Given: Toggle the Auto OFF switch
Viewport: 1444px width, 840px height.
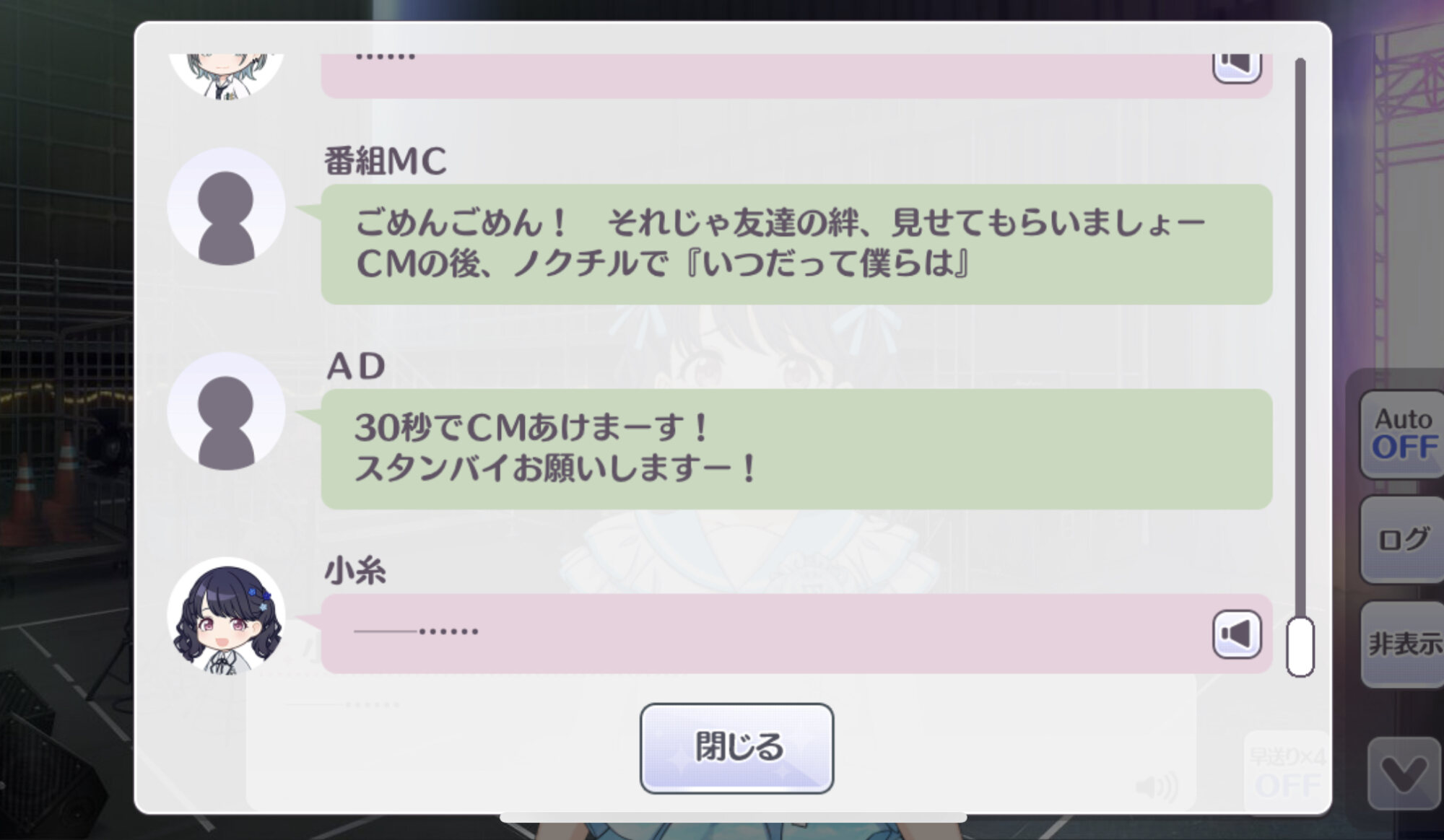Looking at the screenshot, I should 1401,434.
